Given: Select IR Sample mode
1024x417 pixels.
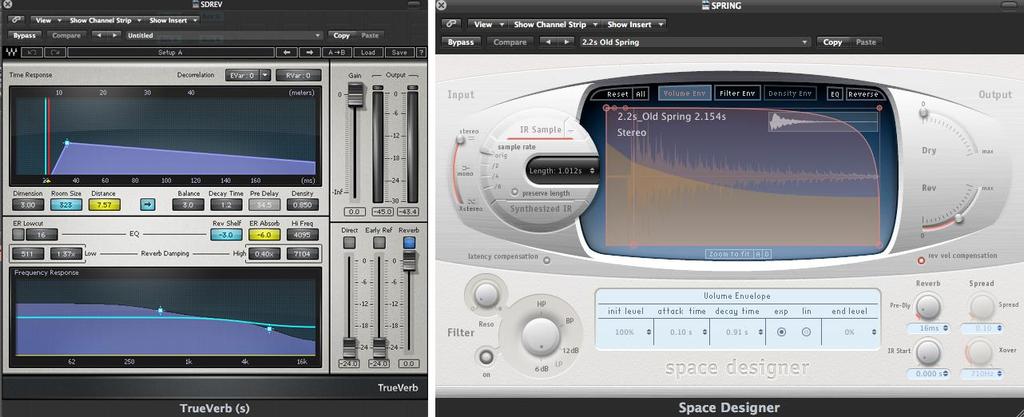Looking at the screenshot, I should tap(540, 130).
